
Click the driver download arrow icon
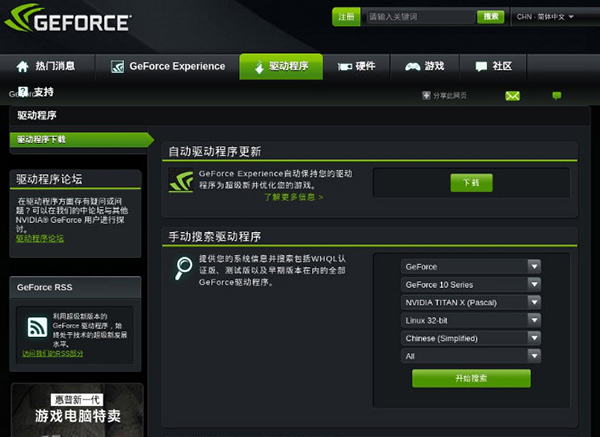tap(259, 67)
